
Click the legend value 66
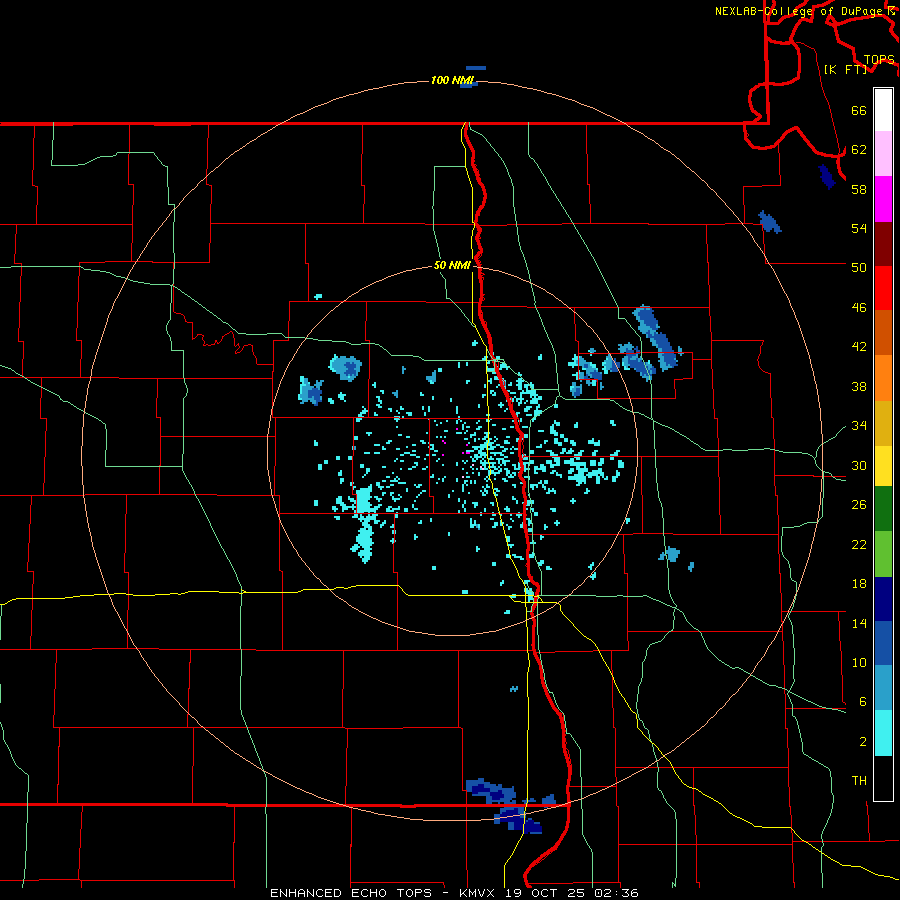pos(859,110)
